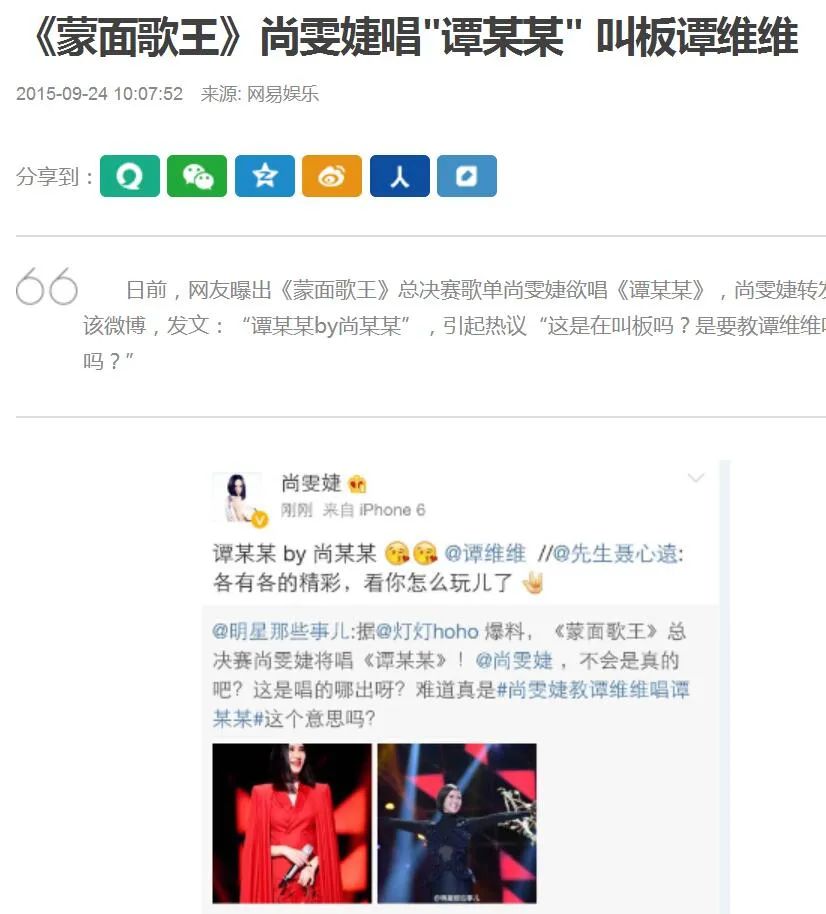This screenshot has height=914, width=826.
Task: Share article to Sina Weibo
Action: tap(332, 176)
